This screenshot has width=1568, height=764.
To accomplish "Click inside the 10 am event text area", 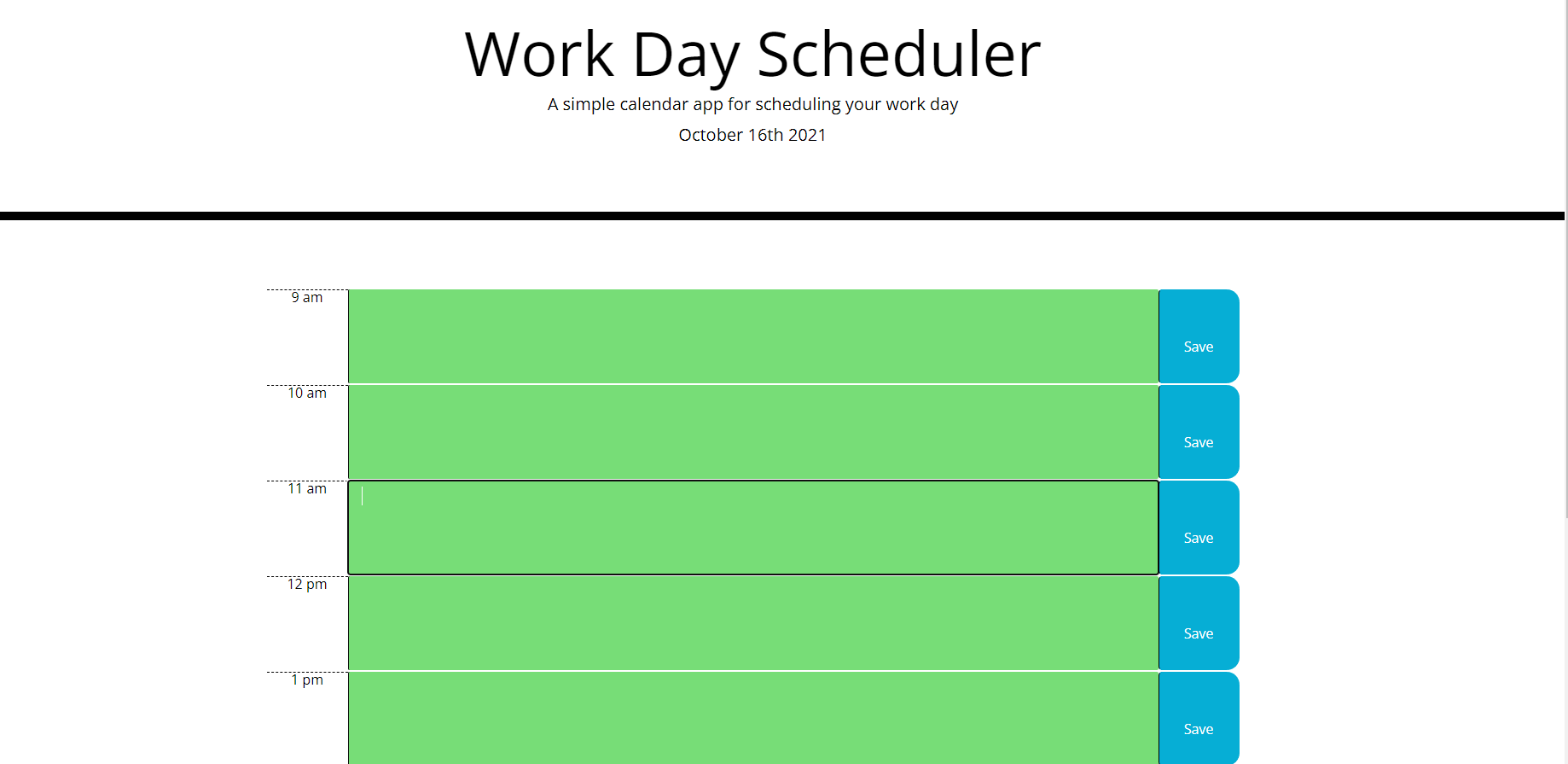I will [751, 431].
